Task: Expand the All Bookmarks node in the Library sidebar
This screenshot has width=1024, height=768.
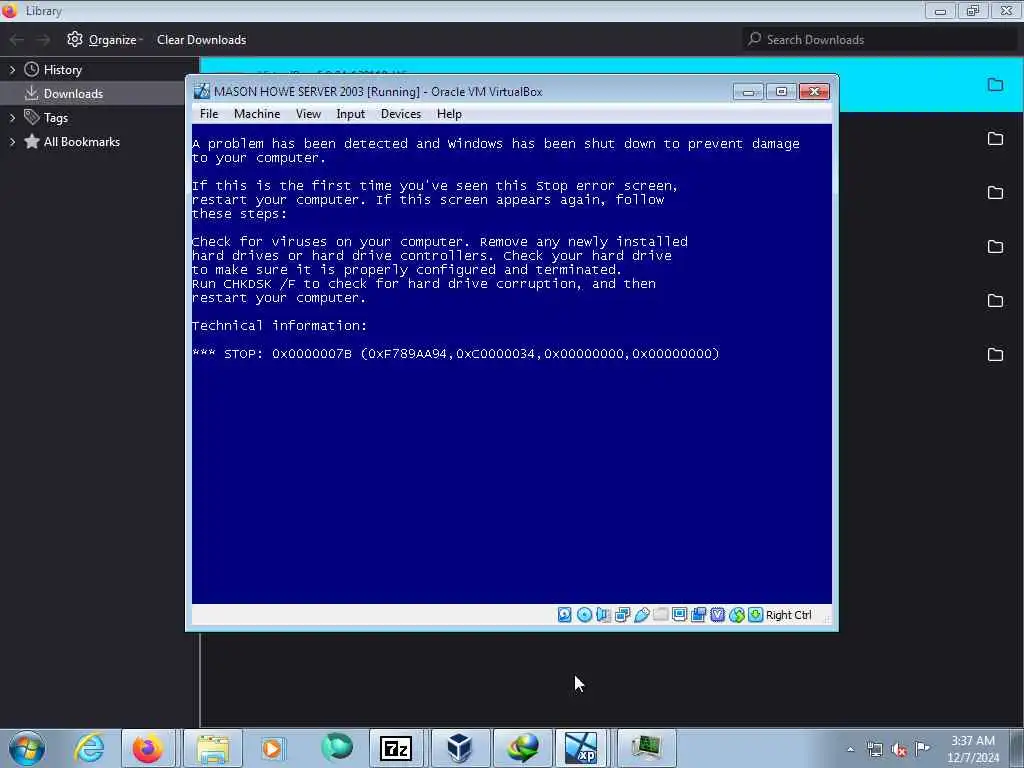Action: [12, 142]
